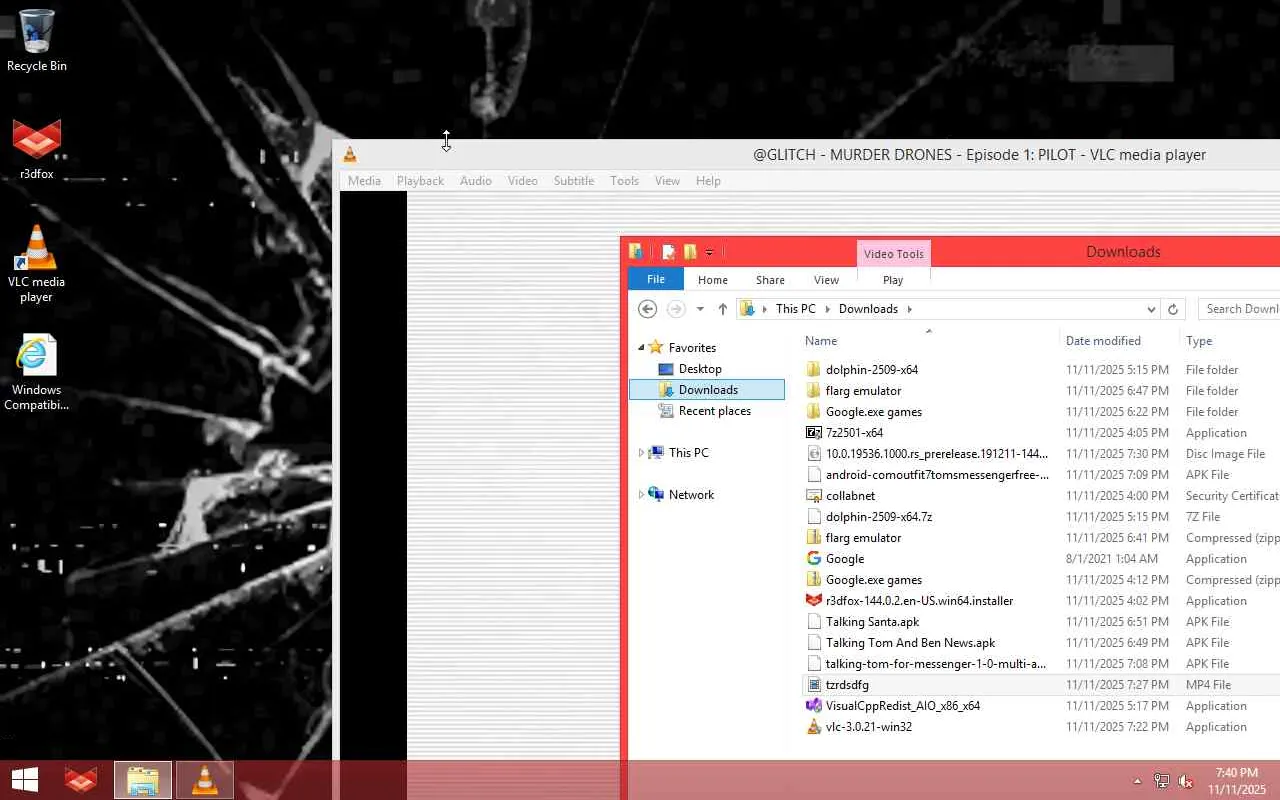The width and height of the screenshot is (1280, 800).
Task: Click the 8/1/2021 1:04 AM date cell
Action: (x=1112, y=559)
